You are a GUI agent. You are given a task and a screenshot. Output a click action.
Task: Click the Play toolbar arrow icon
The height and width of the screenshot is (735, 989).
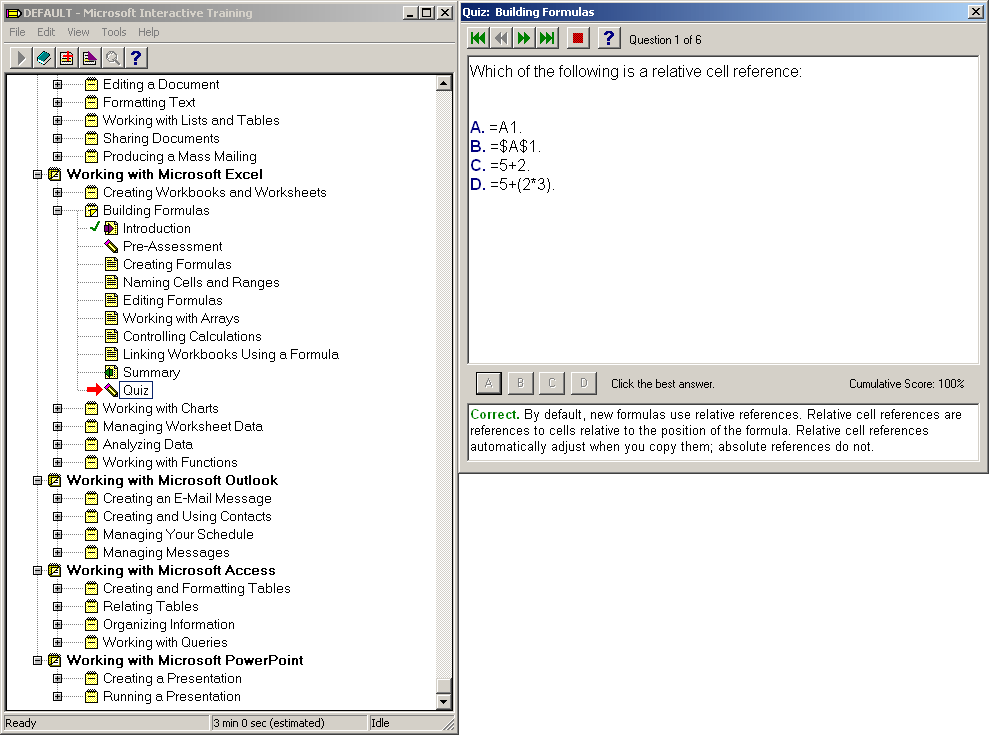point(20,58)
